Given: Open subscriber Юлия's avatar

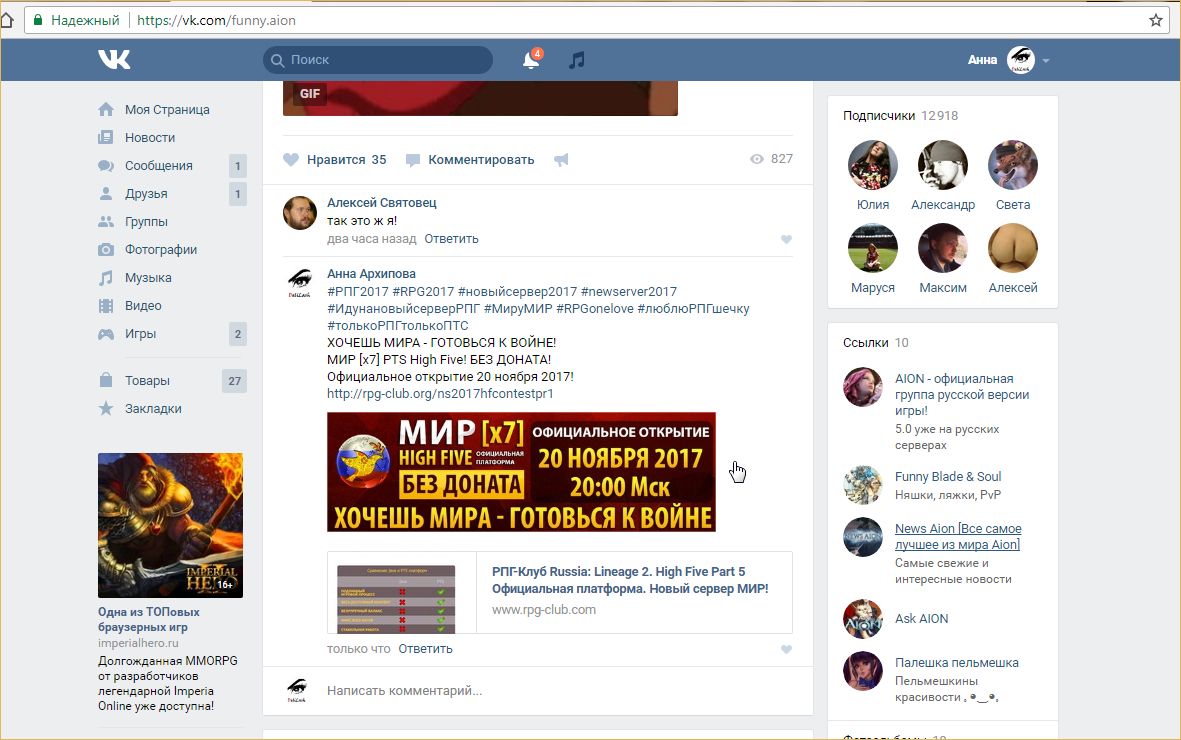Looking at the screenshot, I should (x=873, y=165).
